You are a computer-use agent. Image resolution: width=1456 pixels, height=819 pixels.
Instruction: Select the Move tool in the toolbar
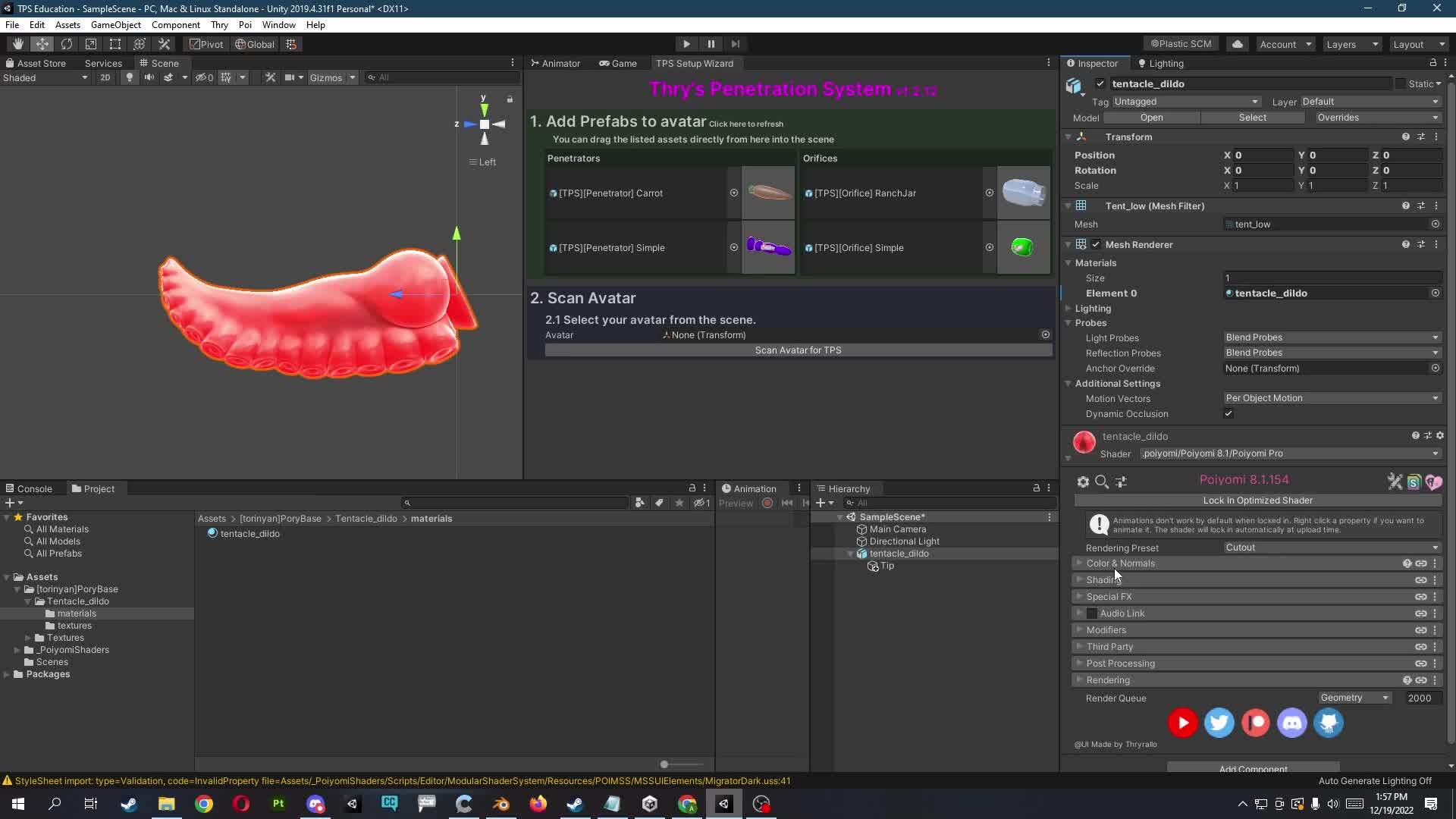(x=42, y=44)
